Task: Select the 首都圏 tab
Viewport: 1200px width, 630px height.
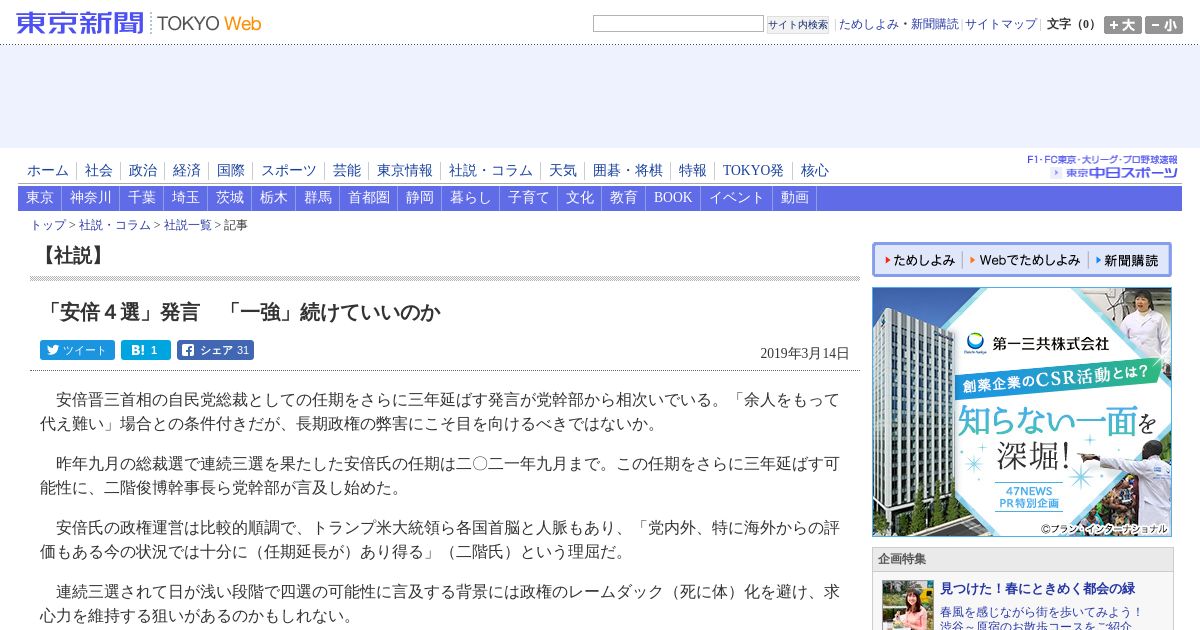Action: [369, 198]
